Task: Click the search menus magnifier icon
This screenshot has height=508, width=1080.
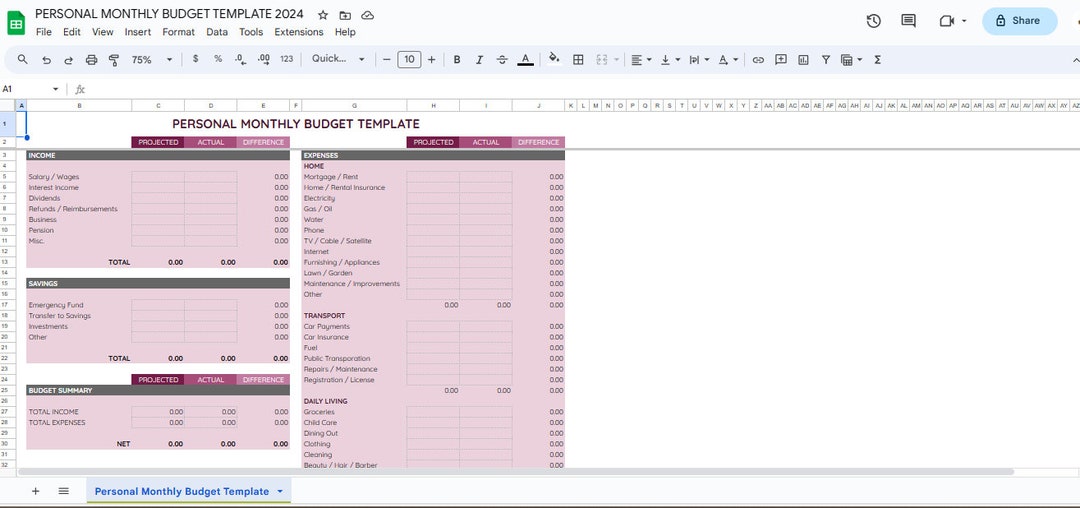Action: coord(23,60)
